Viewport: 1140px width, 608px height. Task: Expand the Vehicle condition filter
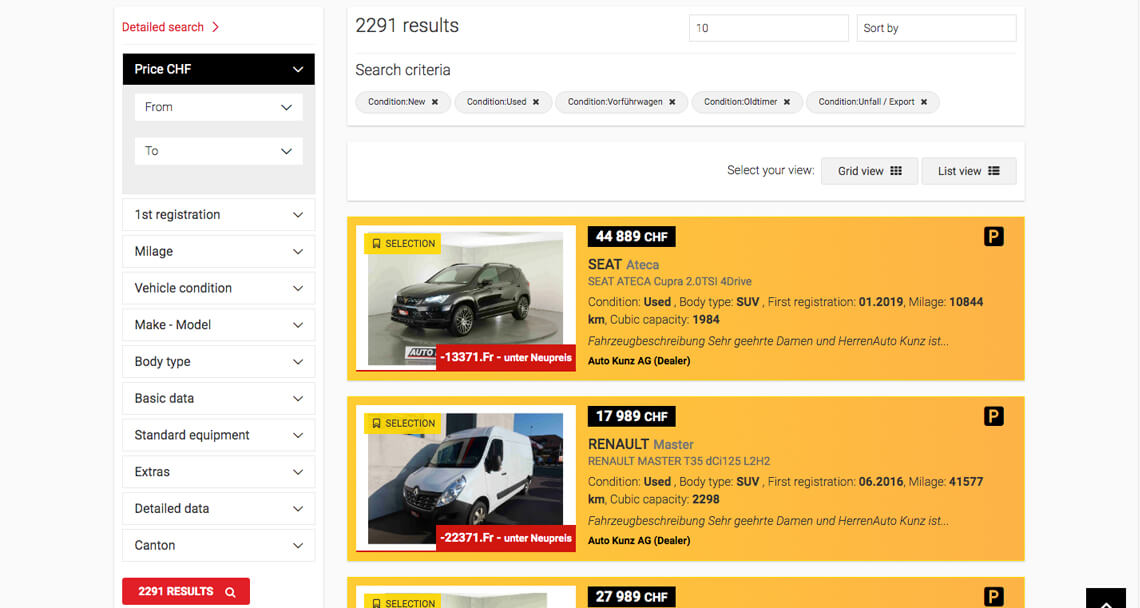click(x=219, y=288)
